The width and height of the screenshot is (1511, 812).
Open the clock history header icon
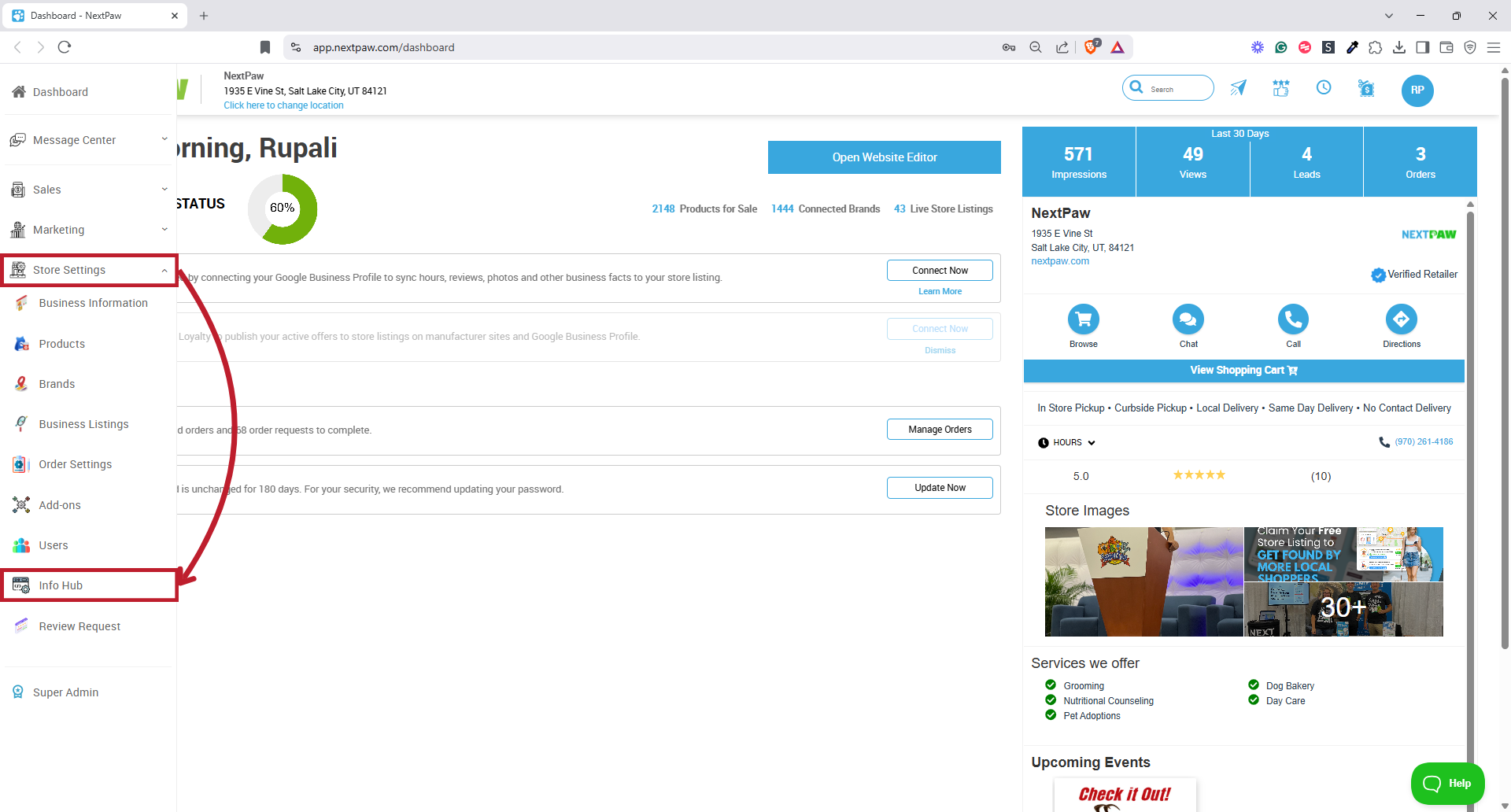pos(1324,87)
